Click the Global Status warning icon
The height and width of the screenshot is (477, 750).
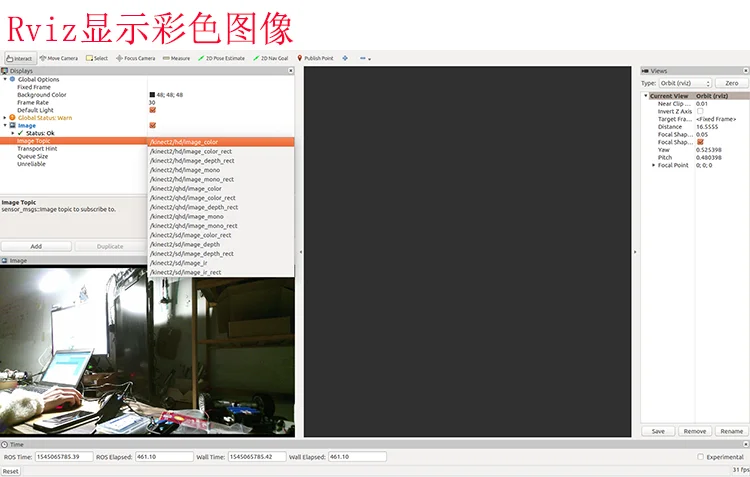coord(12,117)
